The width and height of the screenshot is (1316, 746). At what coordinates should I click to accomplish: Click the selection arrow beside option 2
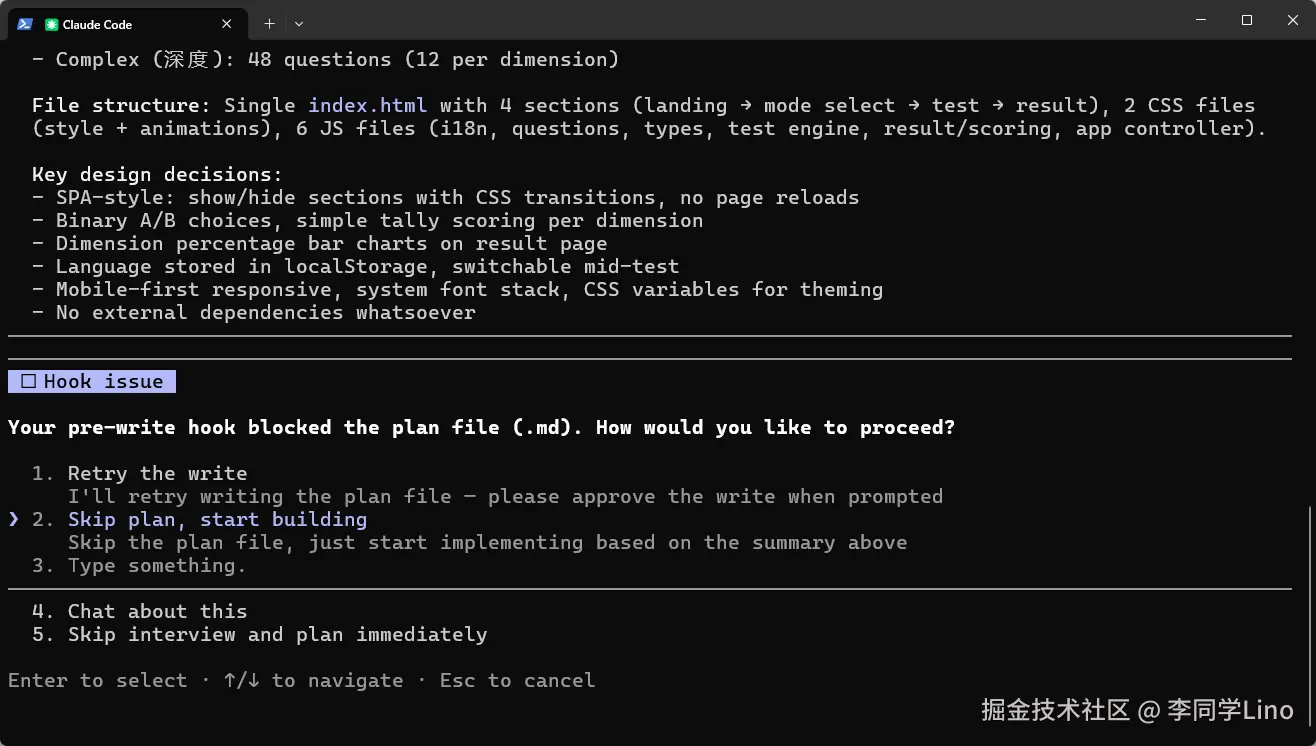[14, 519]
